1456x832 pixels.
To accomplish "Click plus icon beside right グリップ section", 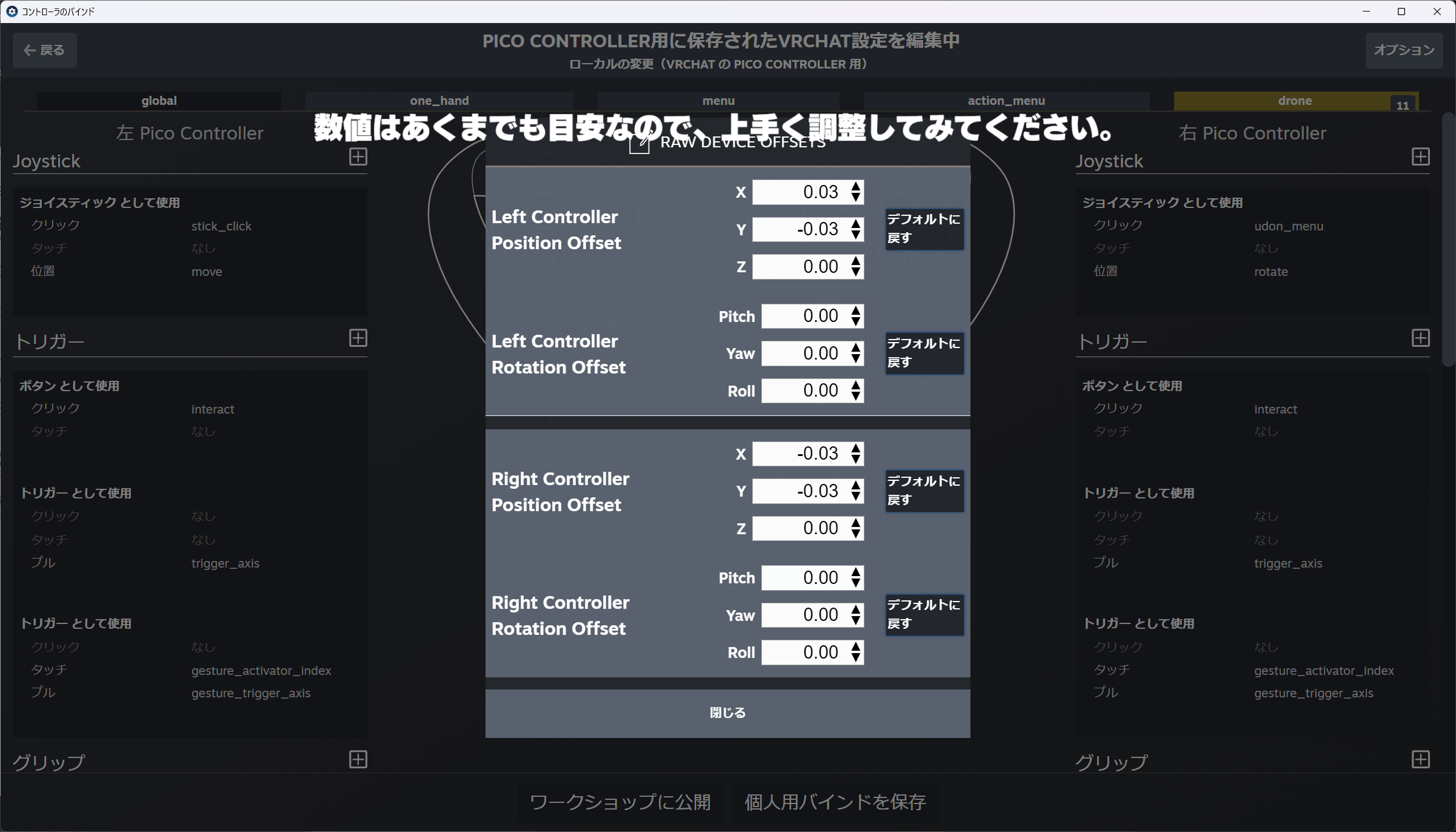I will [1420, 759].
